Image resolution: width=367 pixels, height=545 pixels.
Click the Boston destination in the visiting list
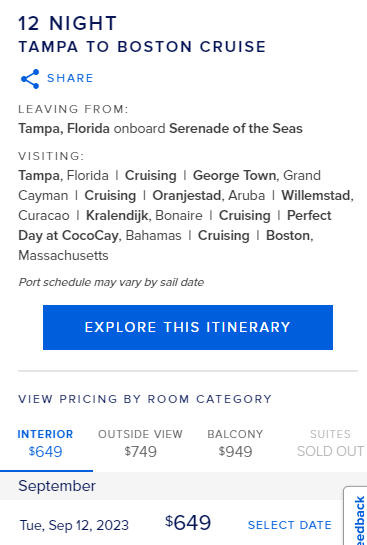click(x=288, y=235)
